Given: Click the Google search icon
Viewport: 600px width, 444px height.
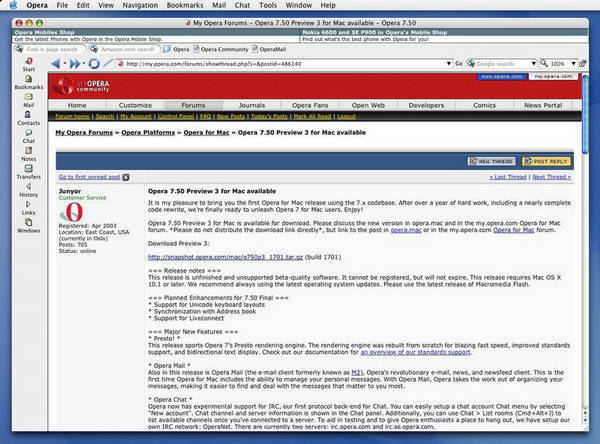Looking at the screenshot, I should click(x=471, y=64).
